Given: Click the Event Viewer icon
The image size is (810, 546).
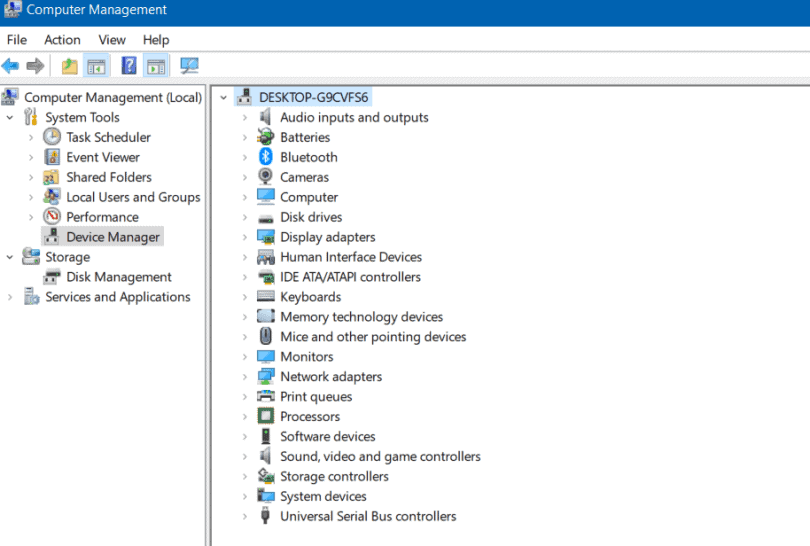Looking at the screenshot, I should tap(52, 157).
